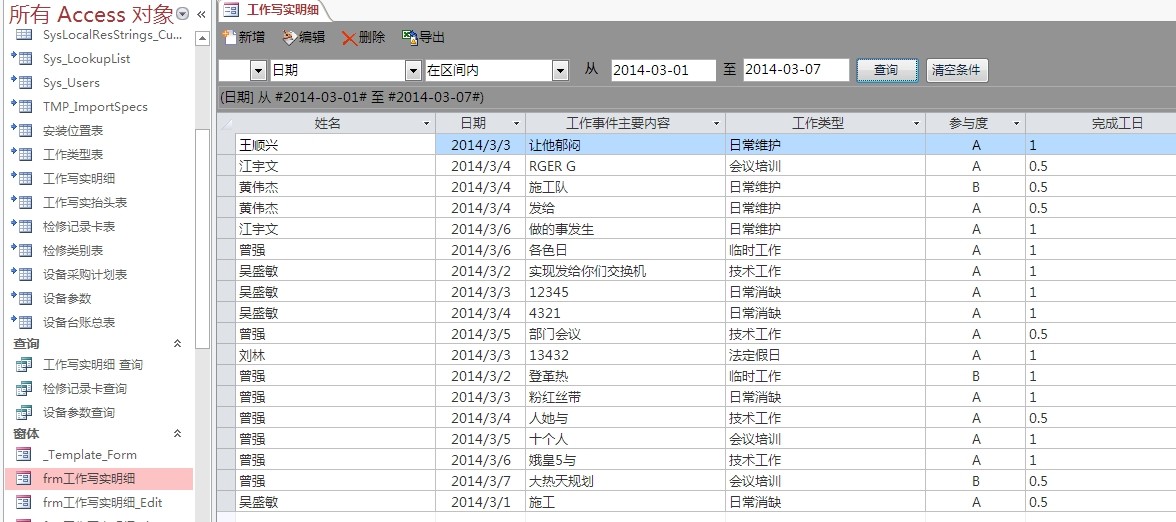Open the 姓名 column filter arrow

[427, 124]
